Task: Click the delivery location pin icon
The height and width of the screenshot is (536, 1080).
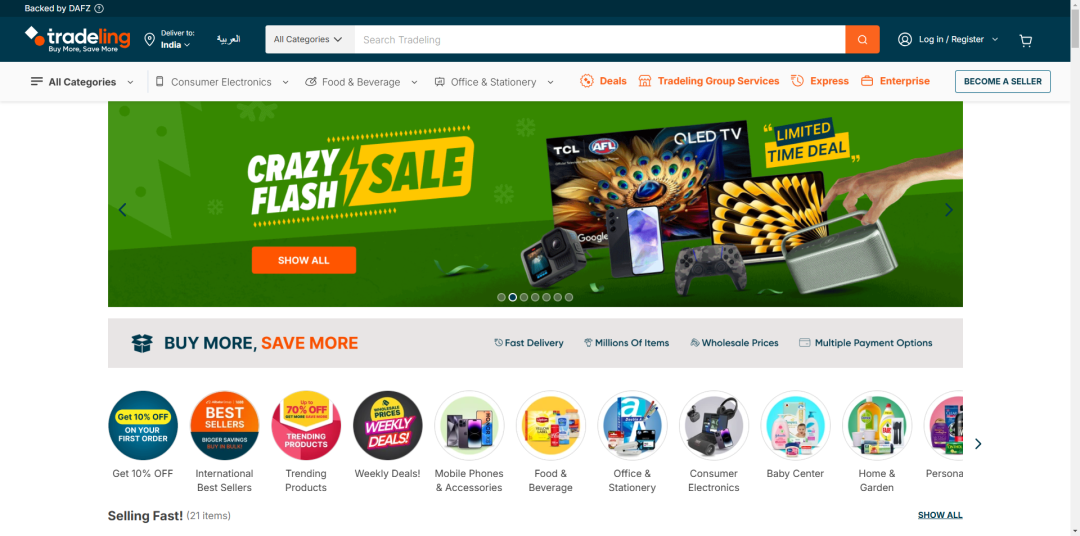Action: pyautogui.click(x=149, y=39)
